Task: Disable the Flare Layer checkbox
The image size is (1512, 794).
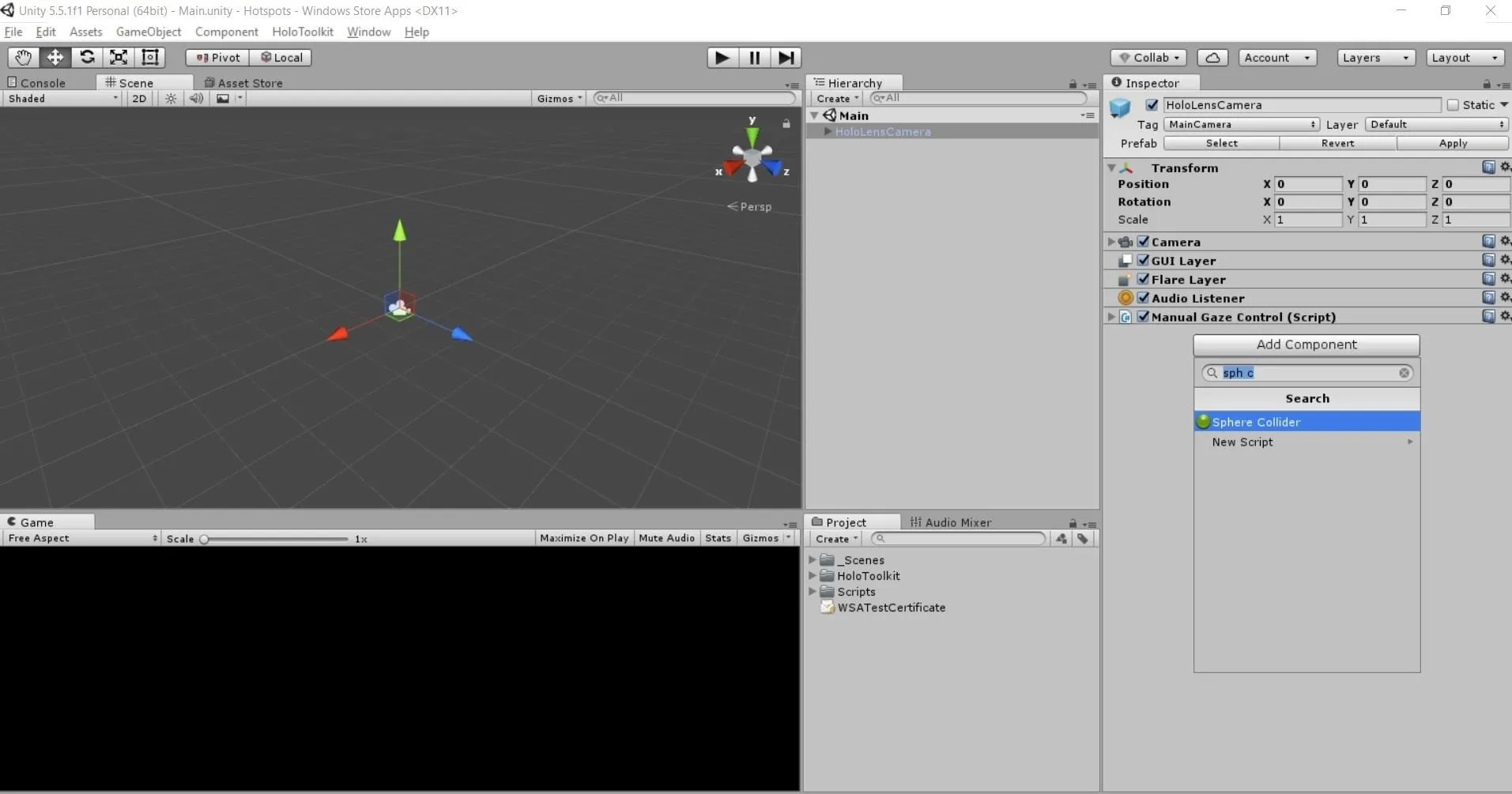Action: pos(1143,279)
